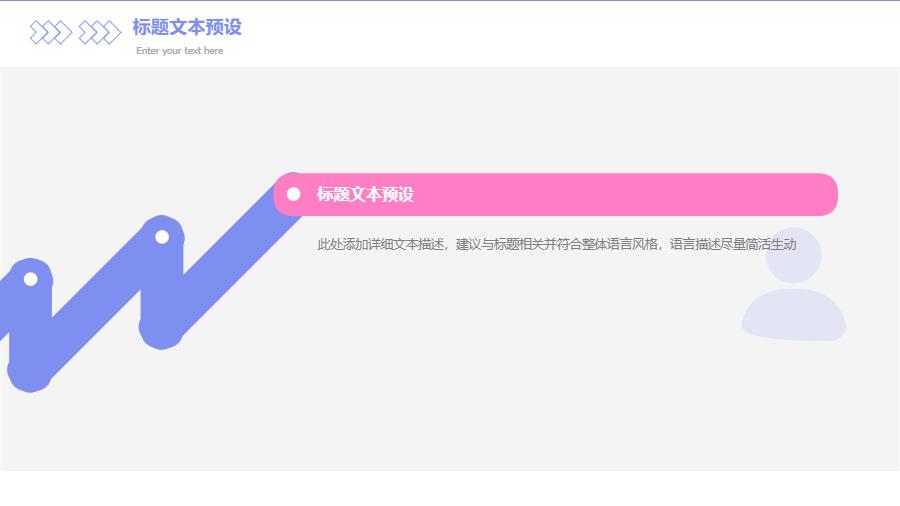
Task: Click the blue zigzag's lowest rounded valley
Action: (x=30, y=371)
